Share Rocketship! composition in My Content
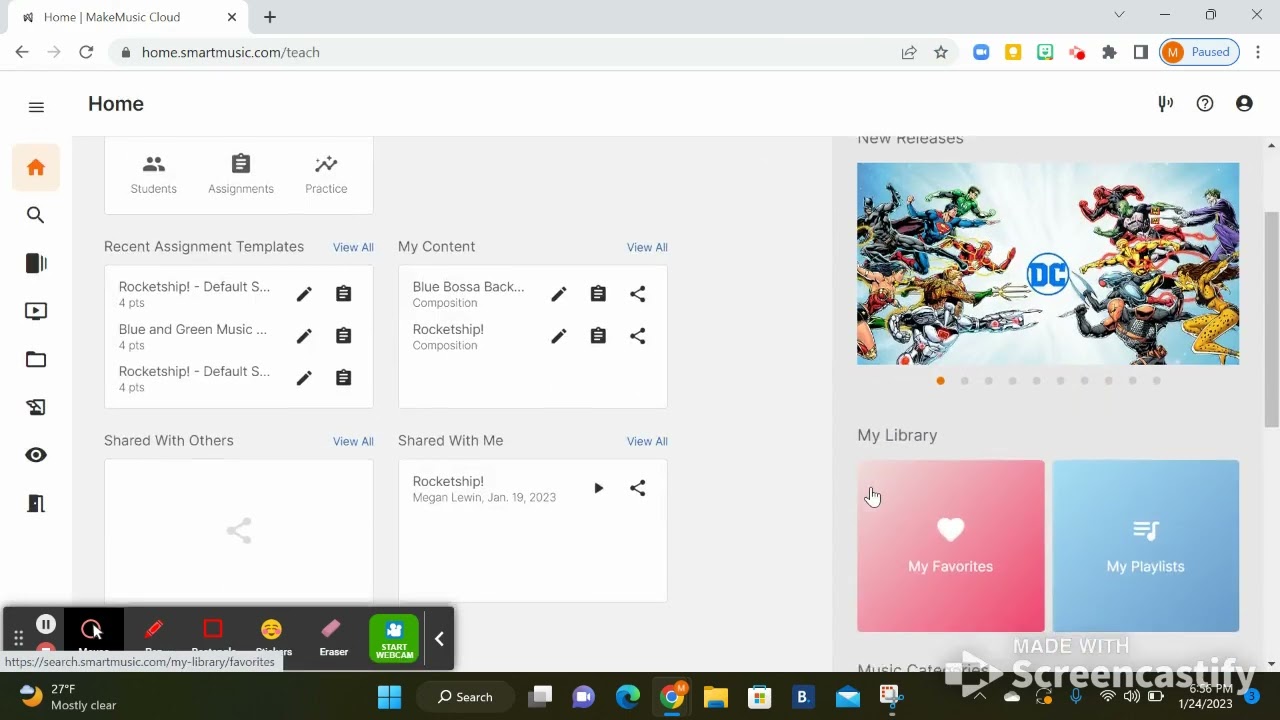The image size is (1280, 720). [638, 336]
